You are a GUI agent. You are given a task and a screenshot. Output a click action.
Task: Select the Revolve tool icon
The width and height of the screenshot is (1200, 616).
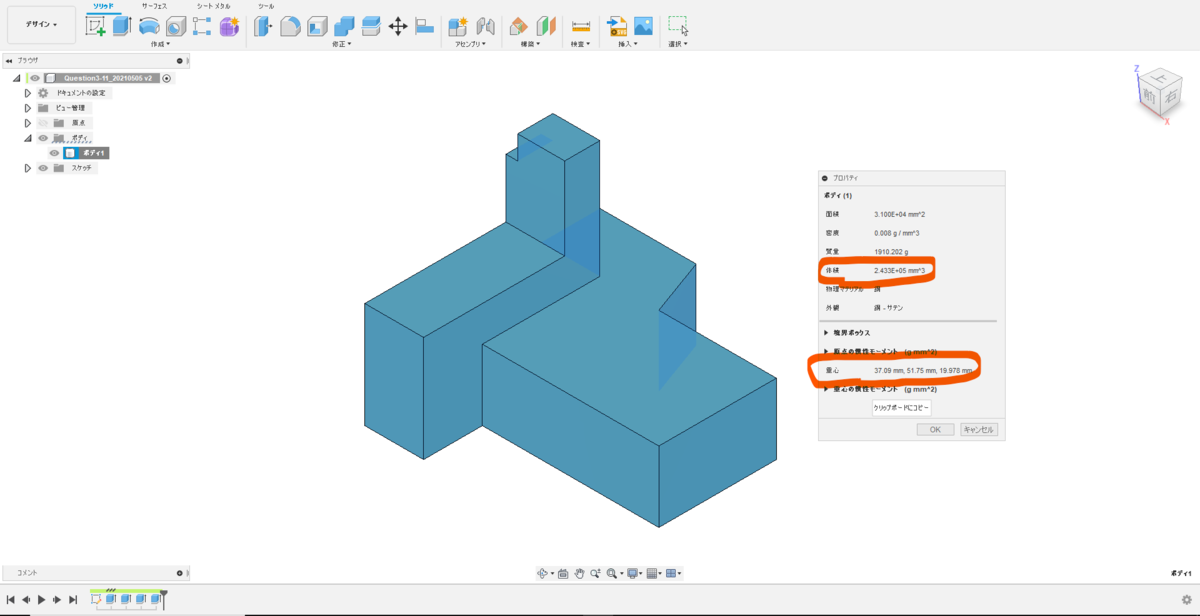coord(148,27)
